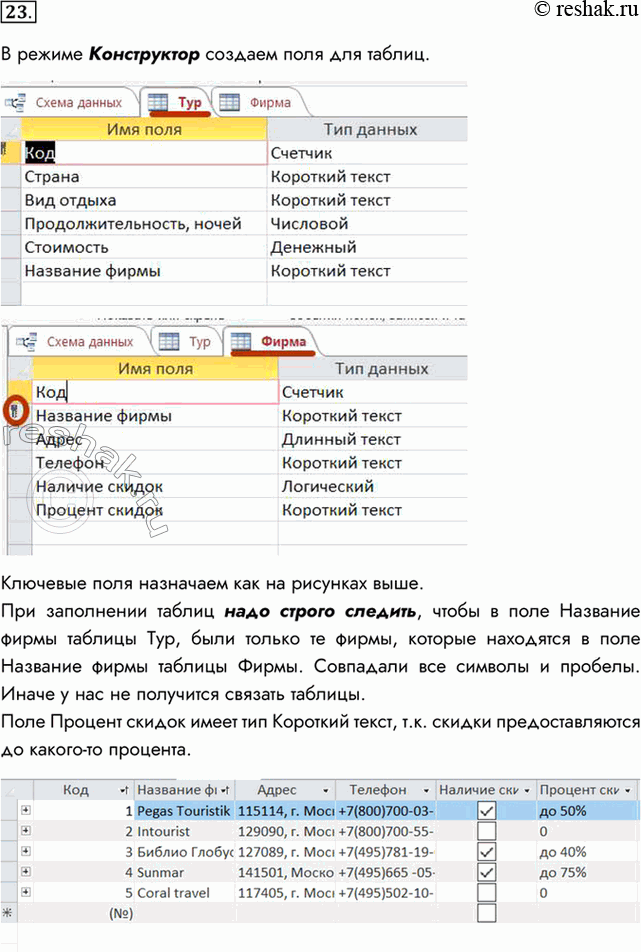Click the key row selector of Тур's Код field

[x=10, y=152]
